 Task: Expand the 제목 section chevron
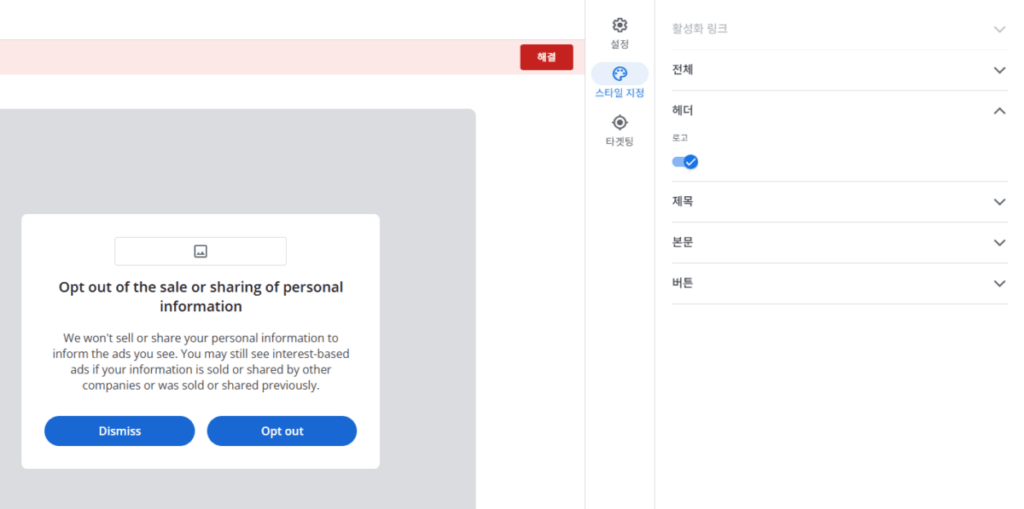[999, 202]
